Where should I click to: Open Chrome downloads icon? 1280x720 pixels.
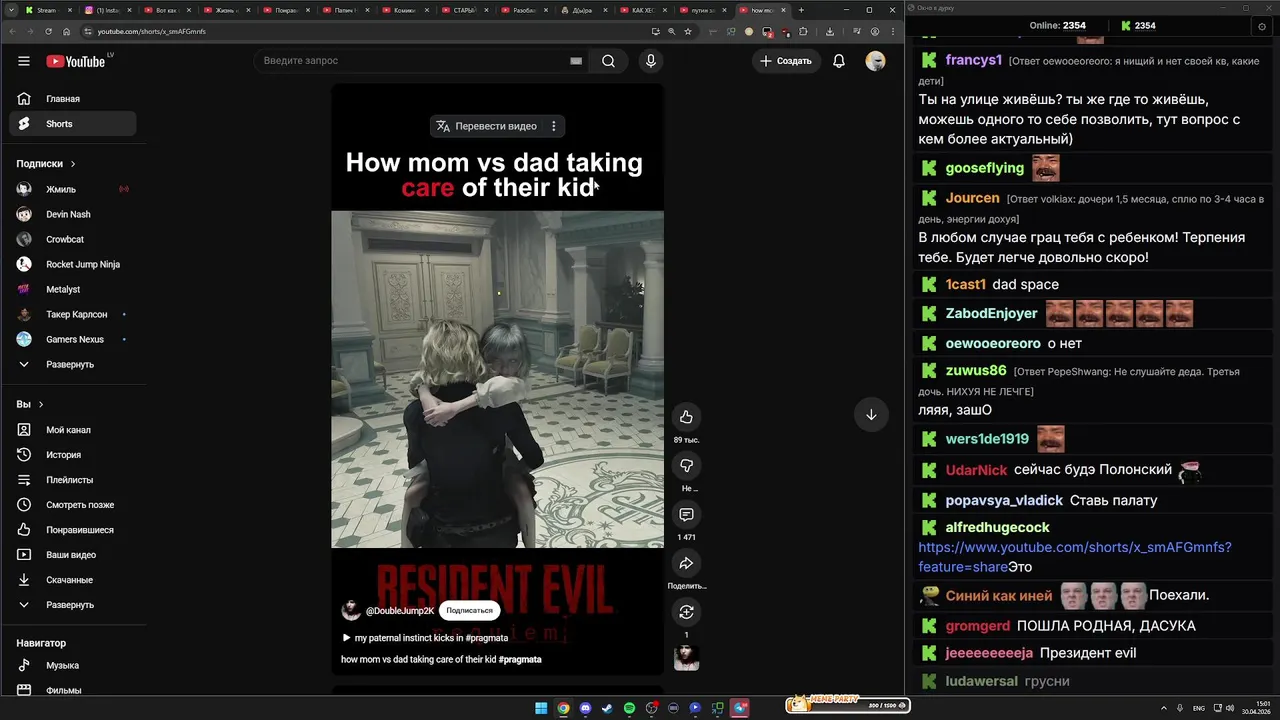click(829, 31)
